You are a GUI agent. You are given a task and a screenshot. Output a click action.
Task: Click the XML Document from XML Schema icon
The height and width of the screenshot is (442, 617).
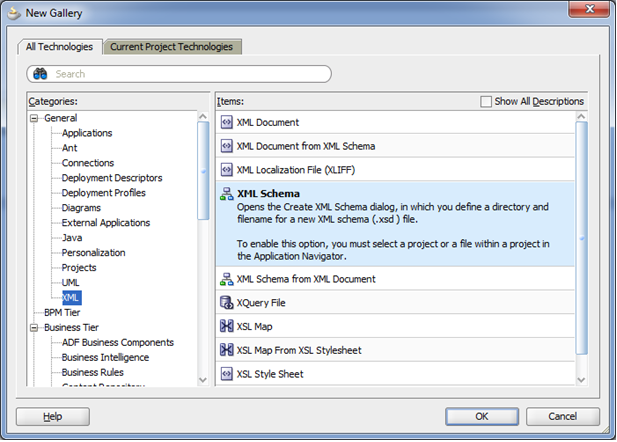click(226, 146)
